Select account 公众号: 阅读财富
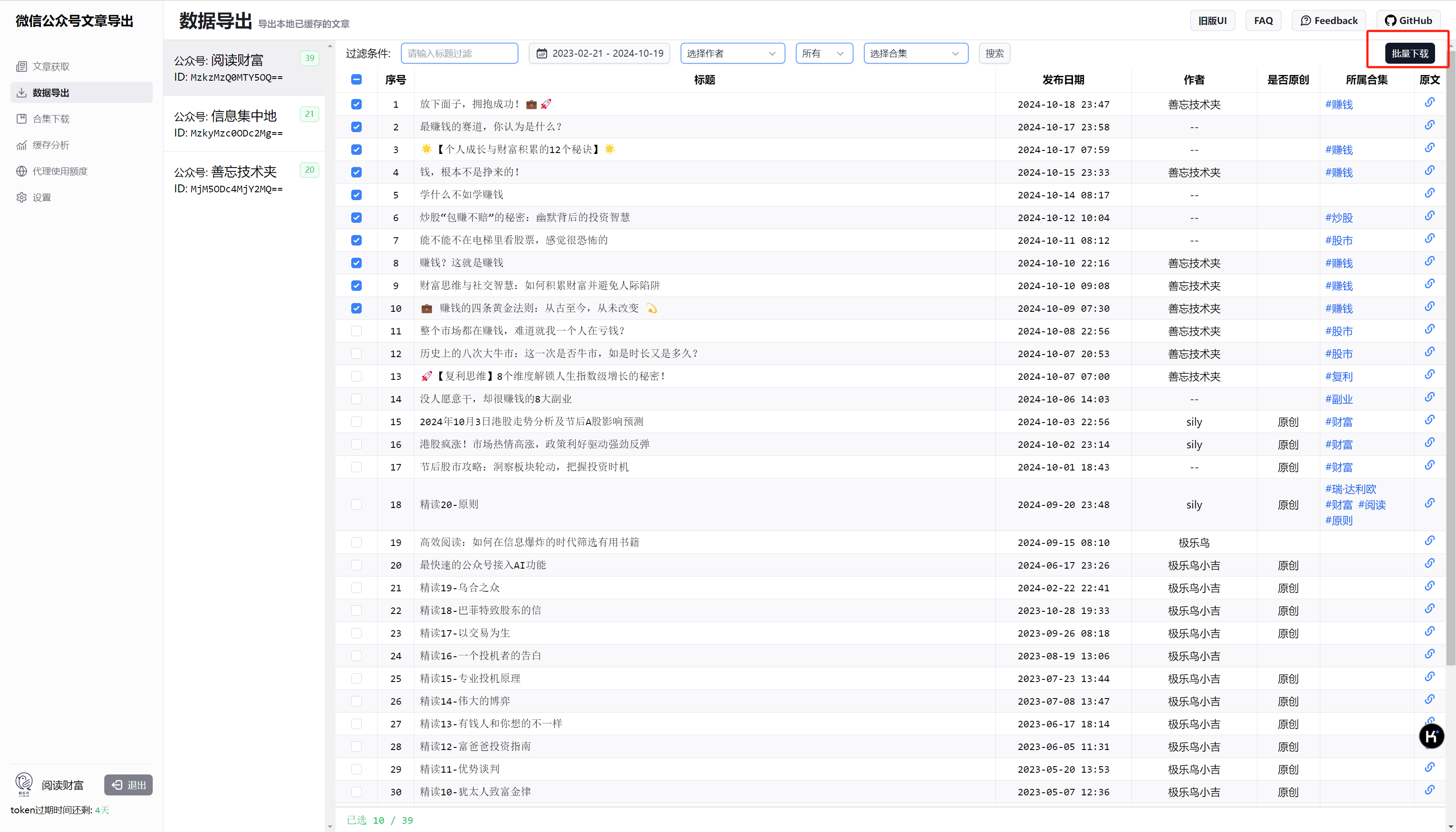This screenshot has width=1456, height=832. coord(244,68)
